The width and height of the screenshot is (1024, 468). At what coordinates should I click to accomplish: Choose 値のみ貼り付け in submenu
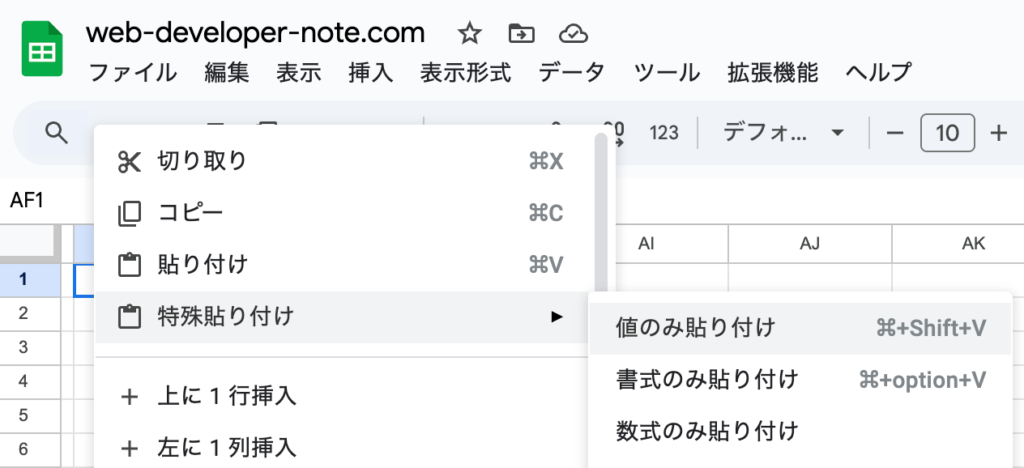click(695, 327)
